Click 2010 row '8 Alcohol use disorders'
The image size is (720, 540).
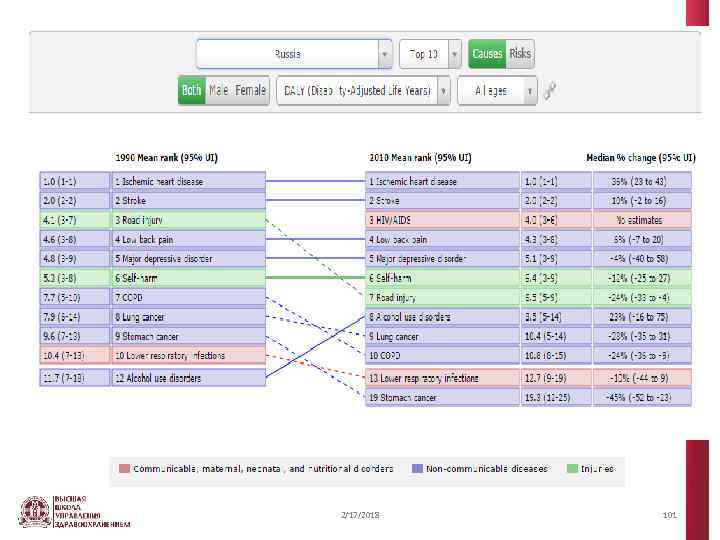[x=443, y=317]
